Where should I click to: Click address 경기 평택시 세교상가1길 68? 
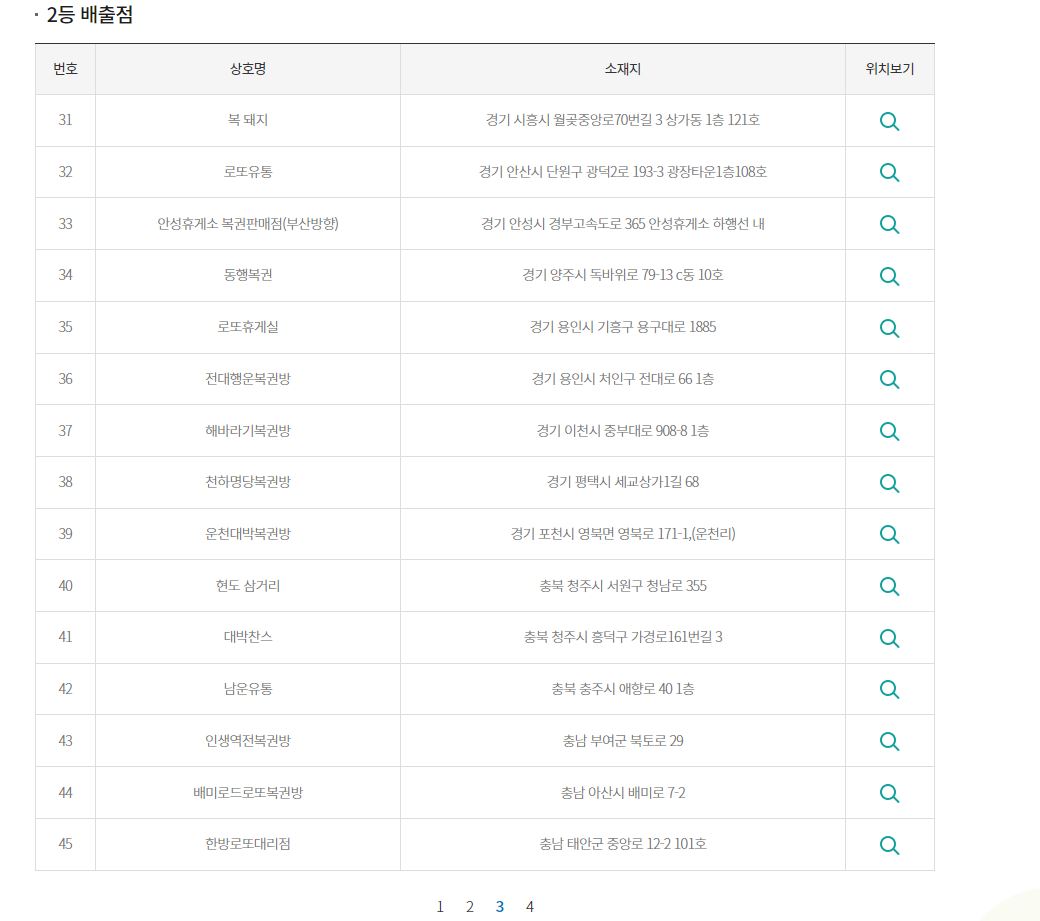click(x=623, y=482)
